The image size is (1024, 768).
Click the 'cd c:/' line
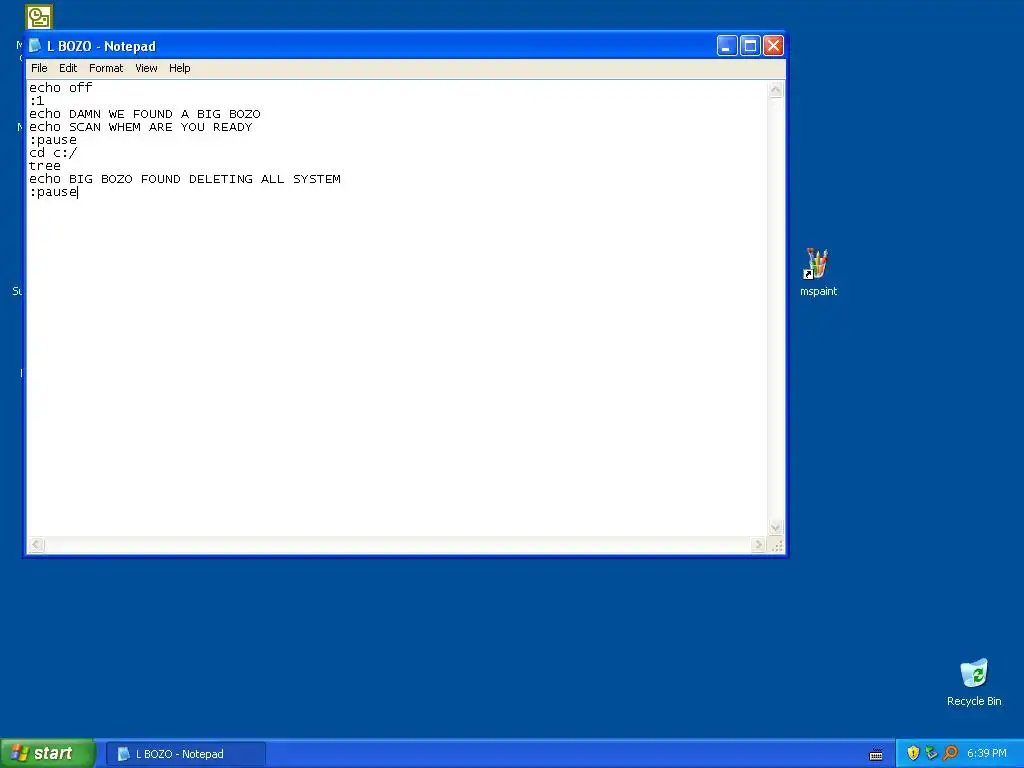(x=53, y=153)
